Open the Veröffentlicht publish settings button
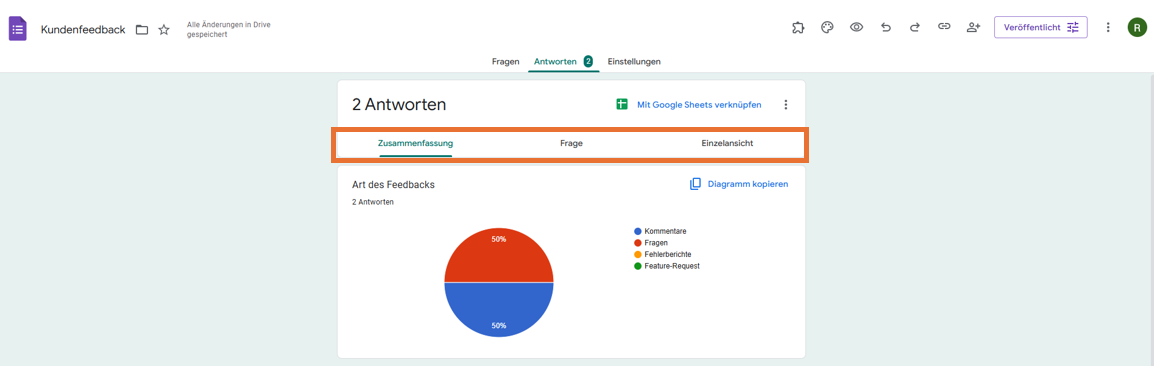The height and width of the screenshot is (367, 1154). click(1041, 27)
